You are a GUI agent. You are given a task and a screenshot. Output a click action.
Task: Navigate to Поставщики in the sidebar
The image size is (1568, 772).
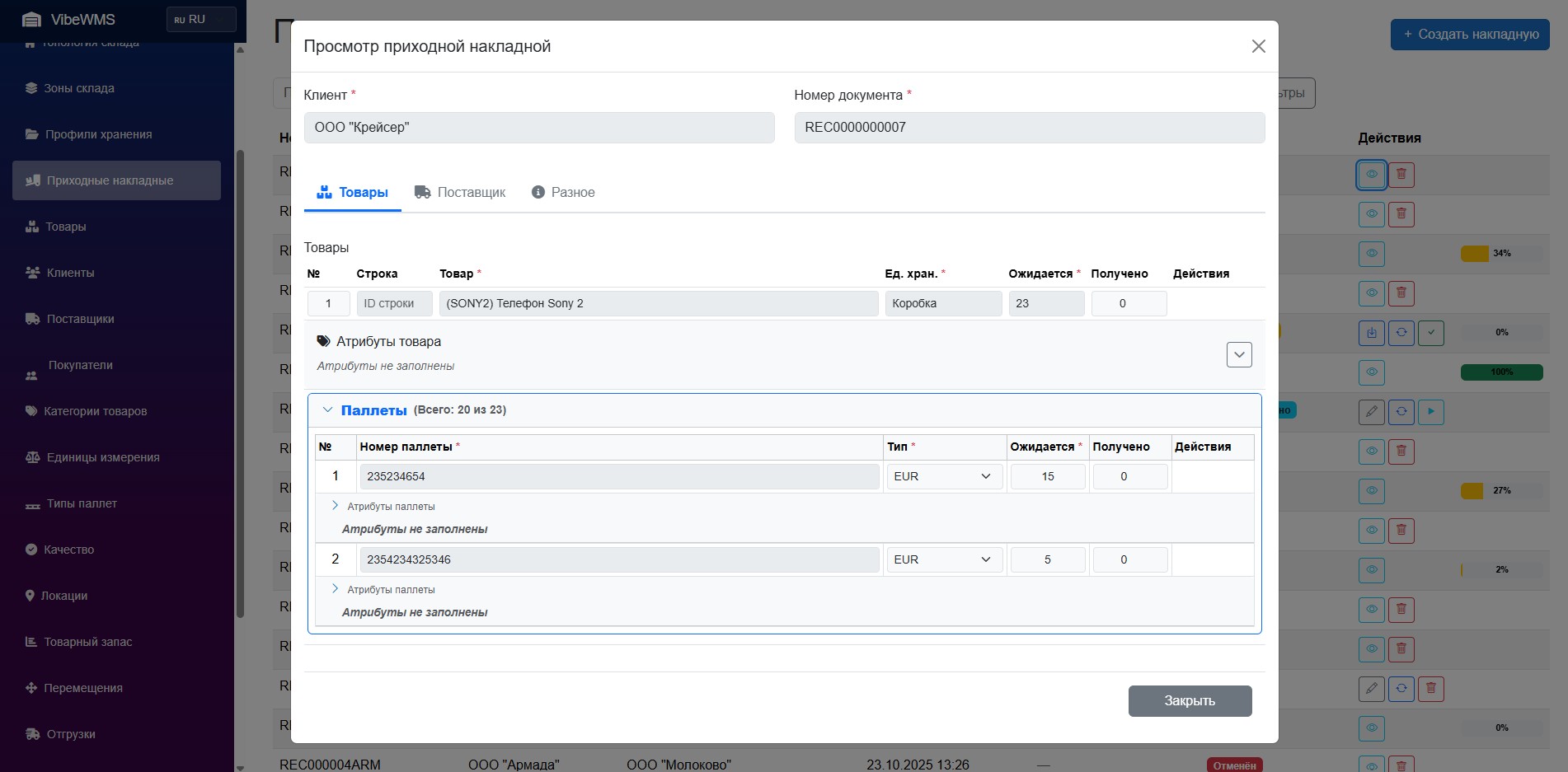click(x=80, y=319)
